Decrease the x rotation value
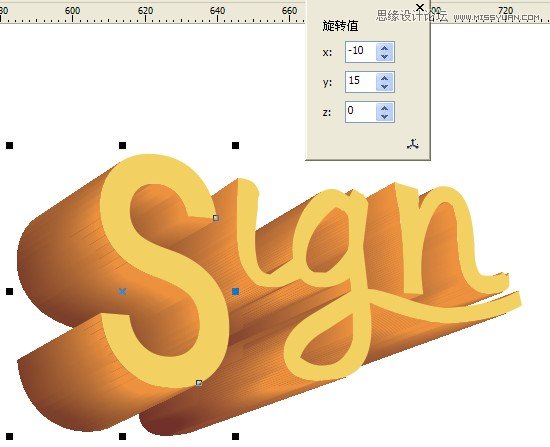550x447 pixels. click(x=385, y=57)
